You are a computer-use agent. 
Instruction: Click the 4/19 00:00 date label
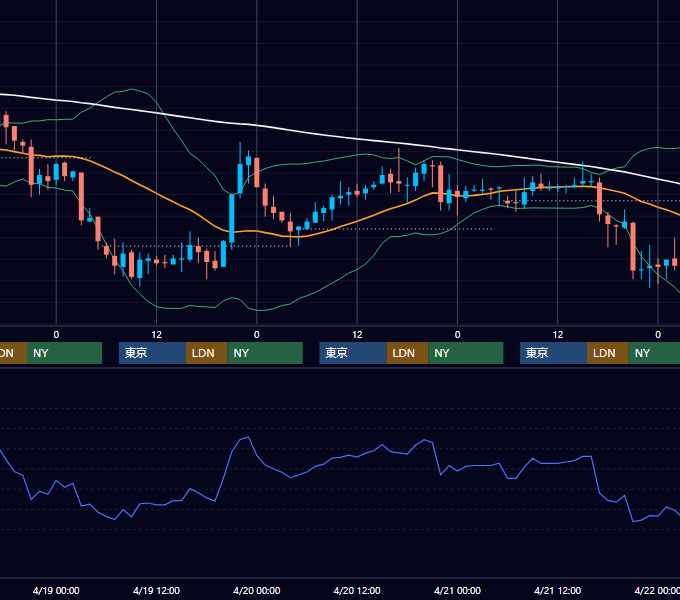pos(56,590)
